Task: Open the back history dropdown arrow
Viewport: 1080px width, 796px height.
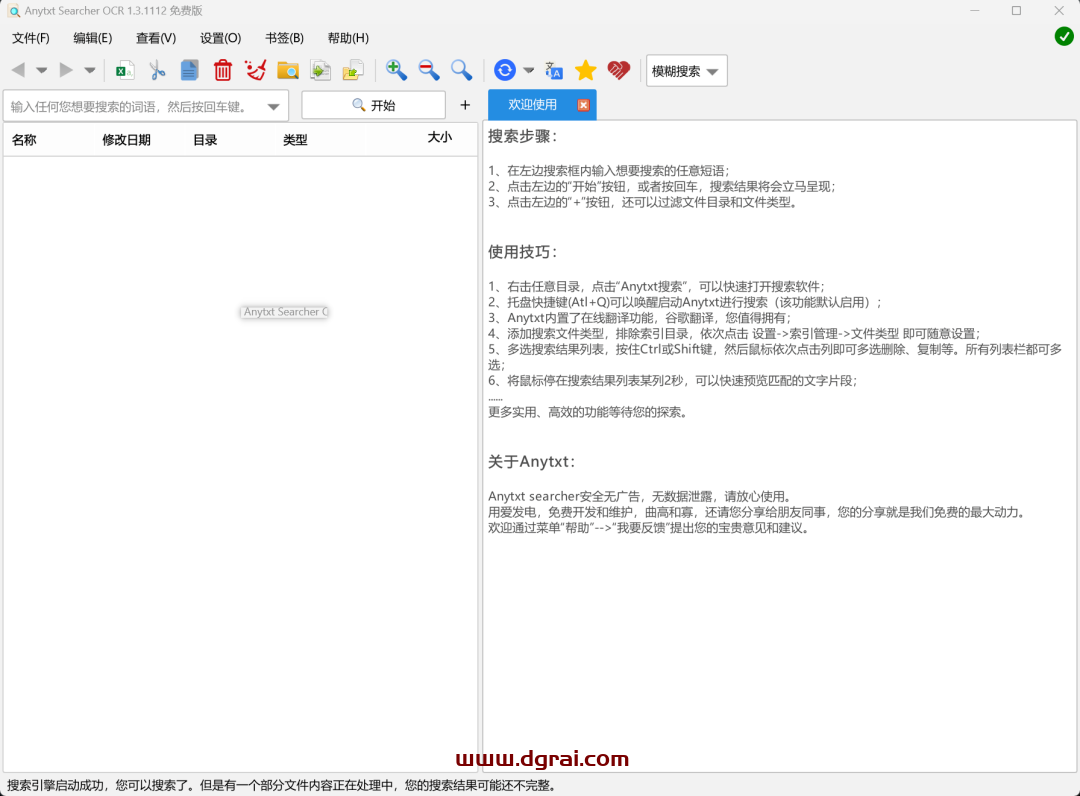Action: (41, 70)
